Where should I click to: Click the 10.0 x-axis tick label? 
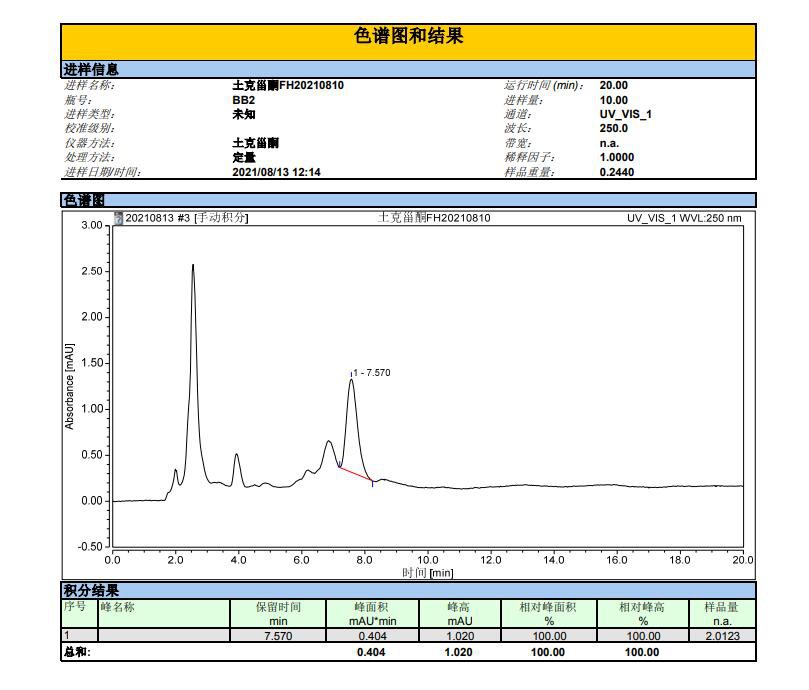(428, 560)
